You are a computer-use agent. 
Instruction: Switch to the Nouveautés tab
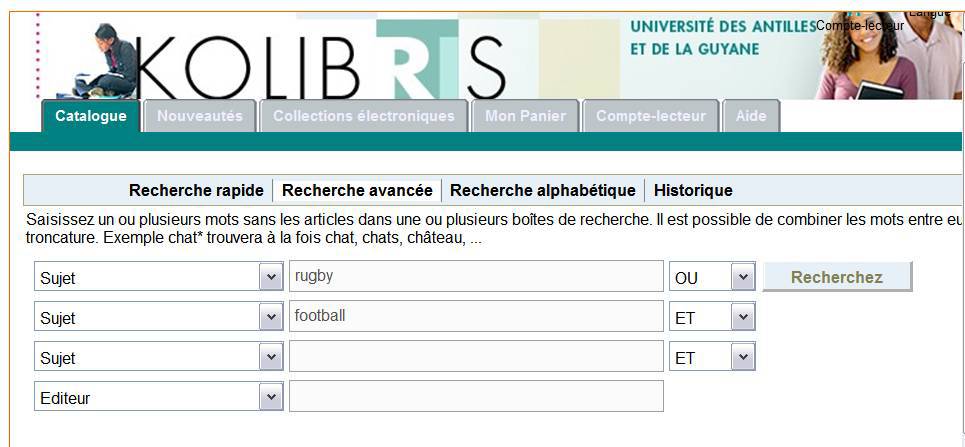pos(200,116)
